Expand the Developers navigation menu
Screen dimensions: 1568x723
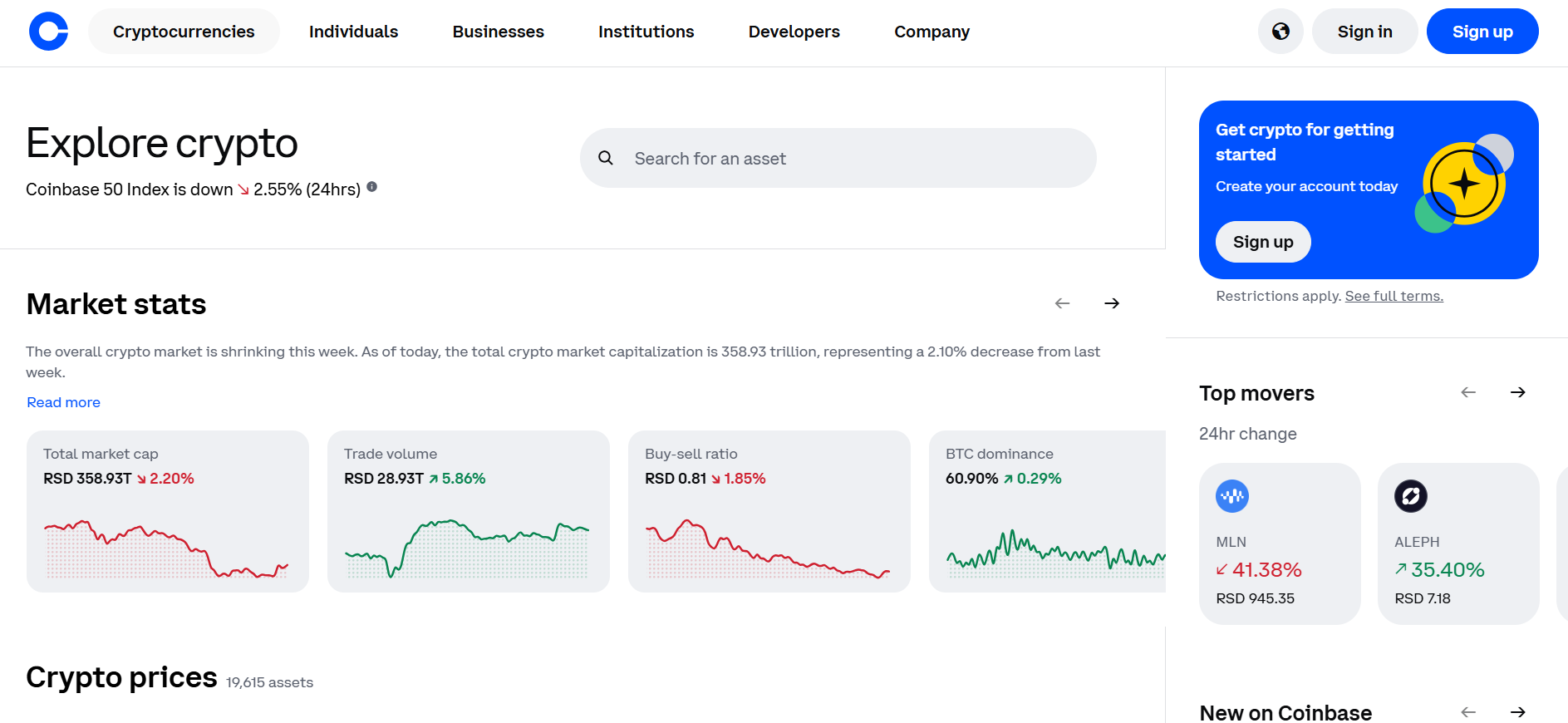[794, 32]
